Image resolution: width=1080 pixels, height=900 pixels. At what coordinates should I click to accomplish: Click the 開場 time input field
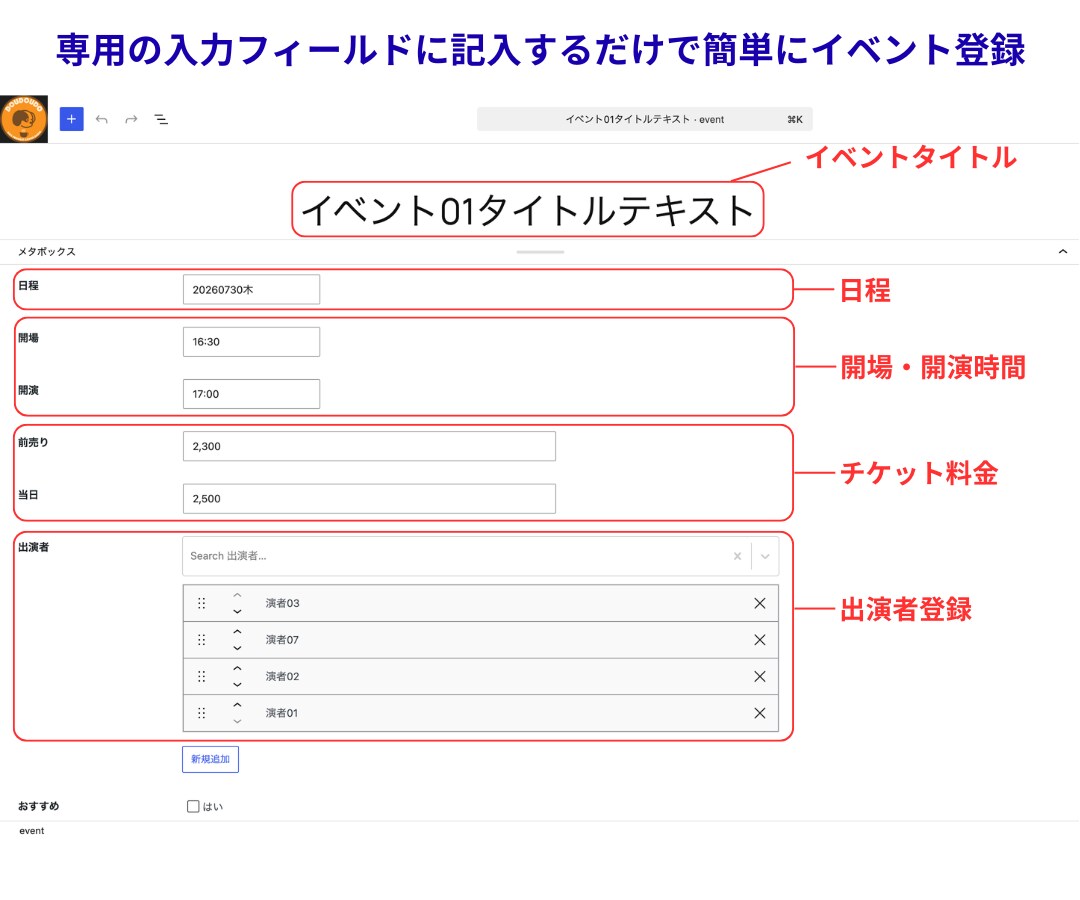click(251, 342)
